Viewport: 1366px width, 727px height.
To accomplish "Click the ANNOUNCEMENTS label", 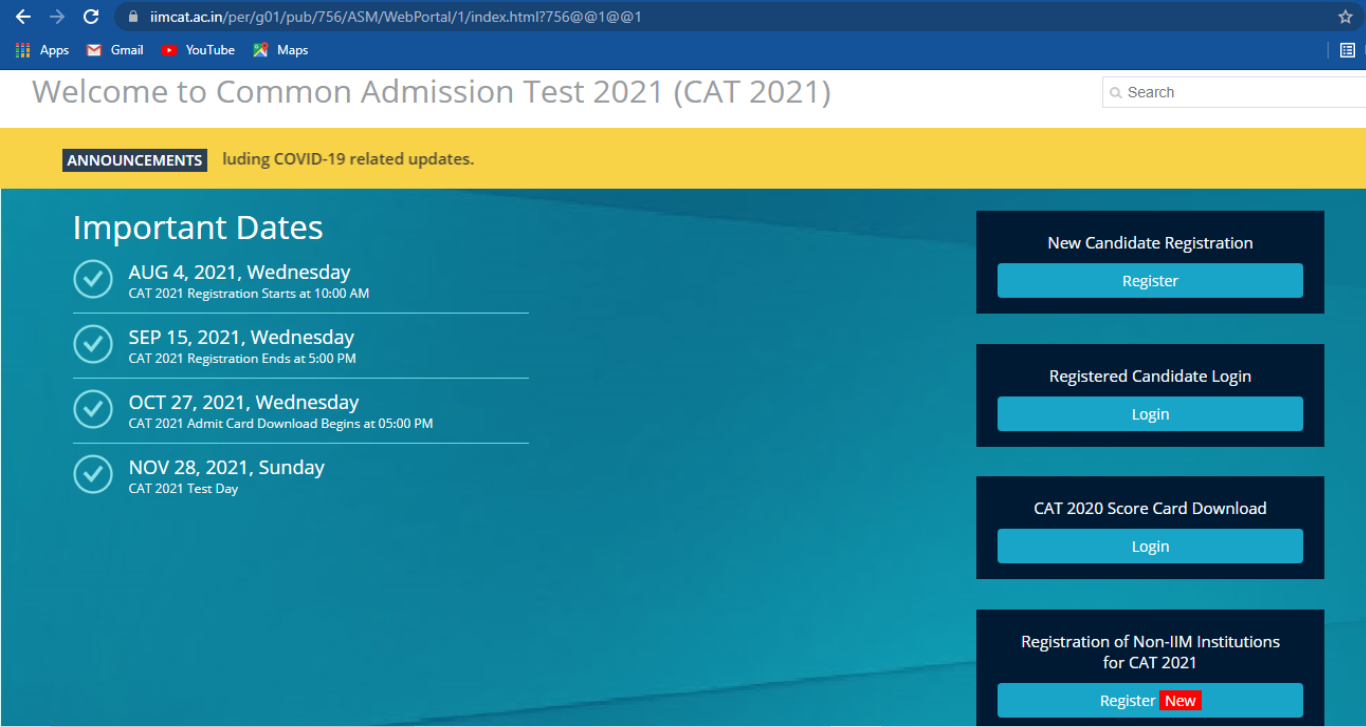I will [x=135, y=160].
